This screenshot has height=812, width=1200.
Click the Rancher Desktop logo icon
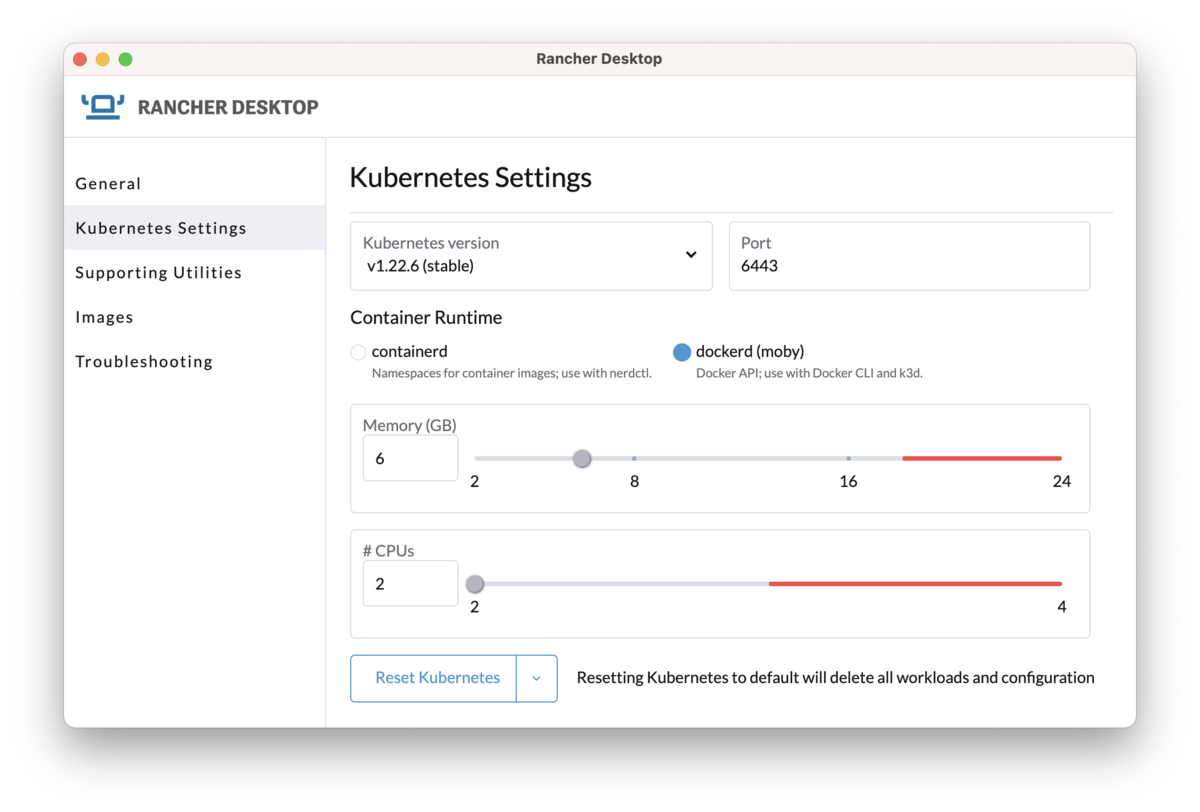[x=103, y=107]
